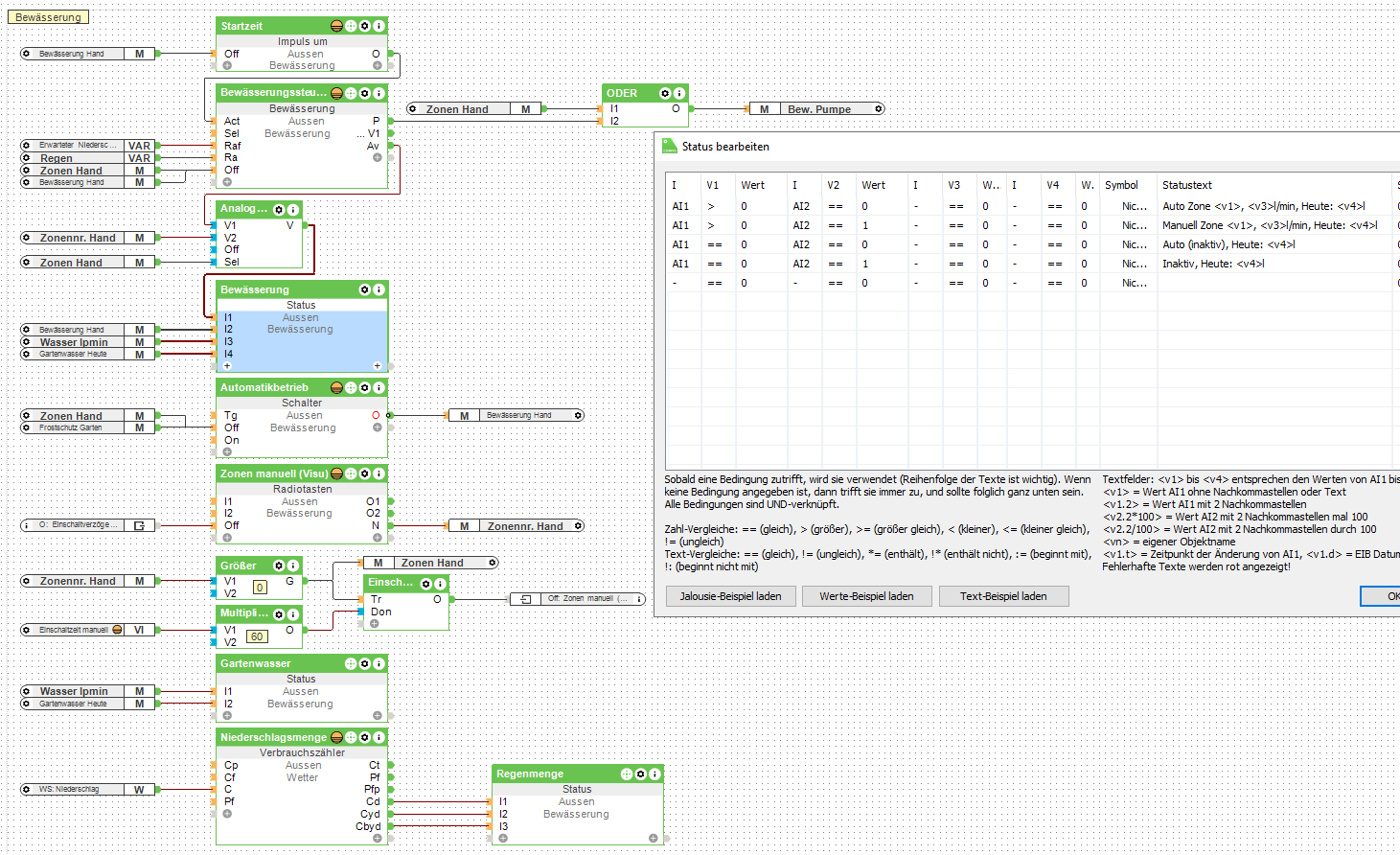Click the Statustext column header
Image resolution: width=1400 pixels, height=855 pixels.
coord(1187,185)
